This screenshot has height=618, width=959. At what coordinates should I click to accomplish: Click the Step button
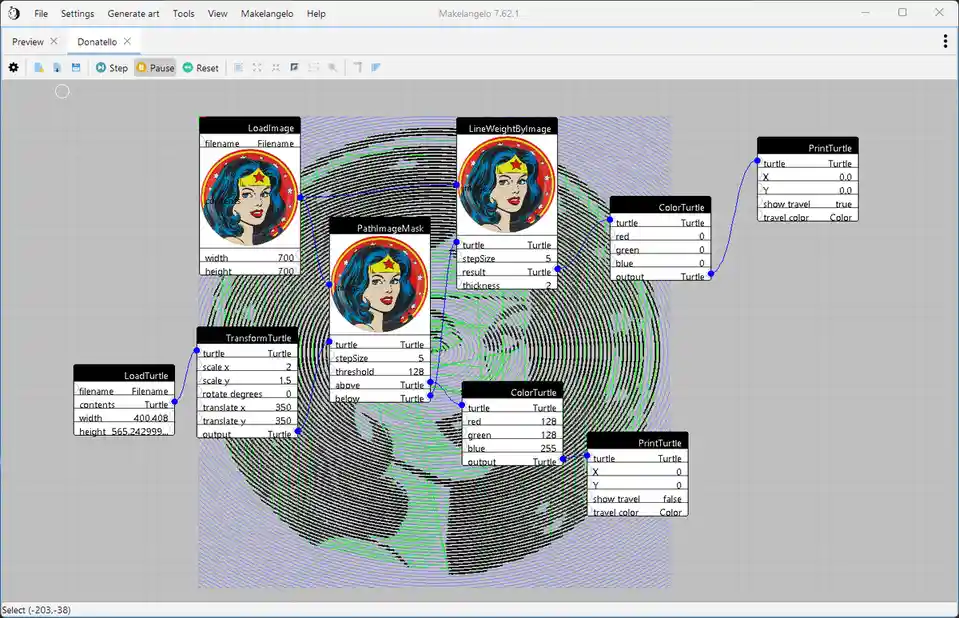[112, 67]
